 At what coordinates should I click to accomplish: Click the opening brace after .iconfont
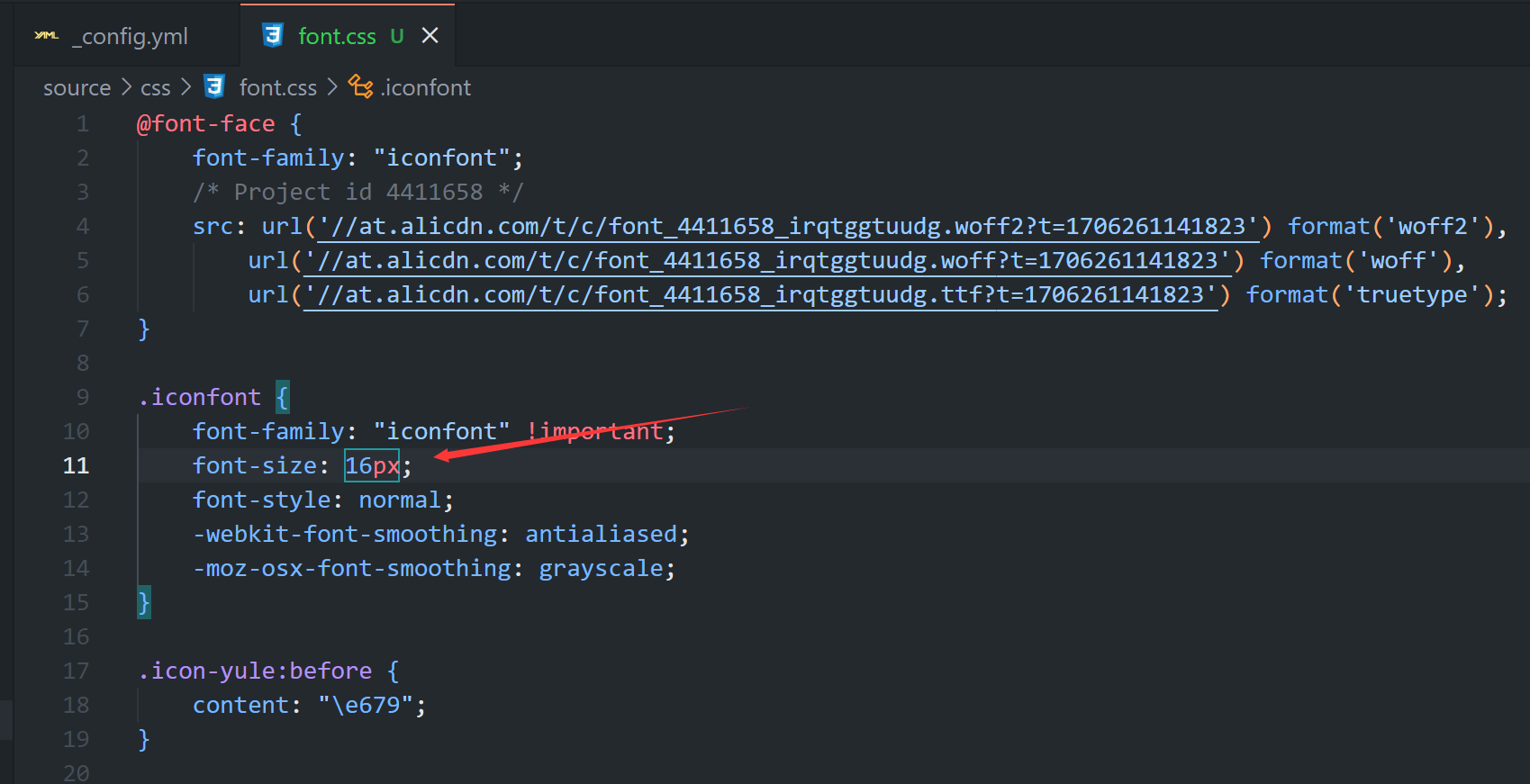pyautogui.click(x=283, y=397)
